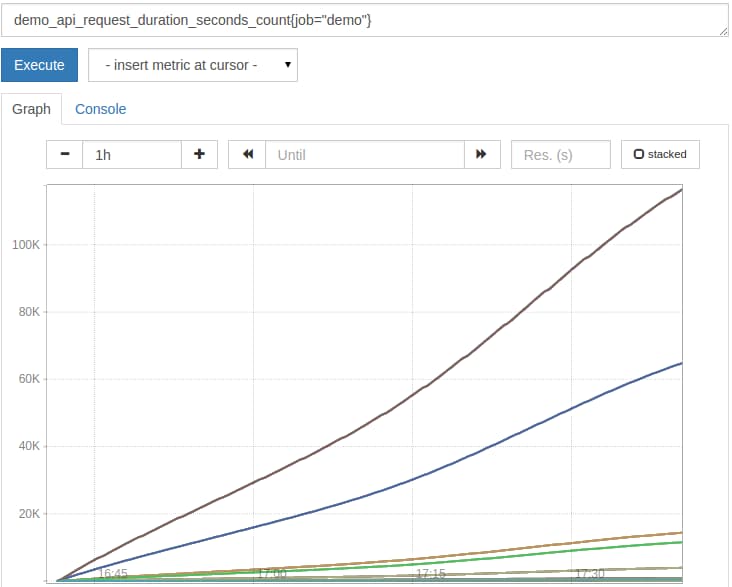Grab the expression box resize handle
Screen dimensions: 732x587
(723, 31)
